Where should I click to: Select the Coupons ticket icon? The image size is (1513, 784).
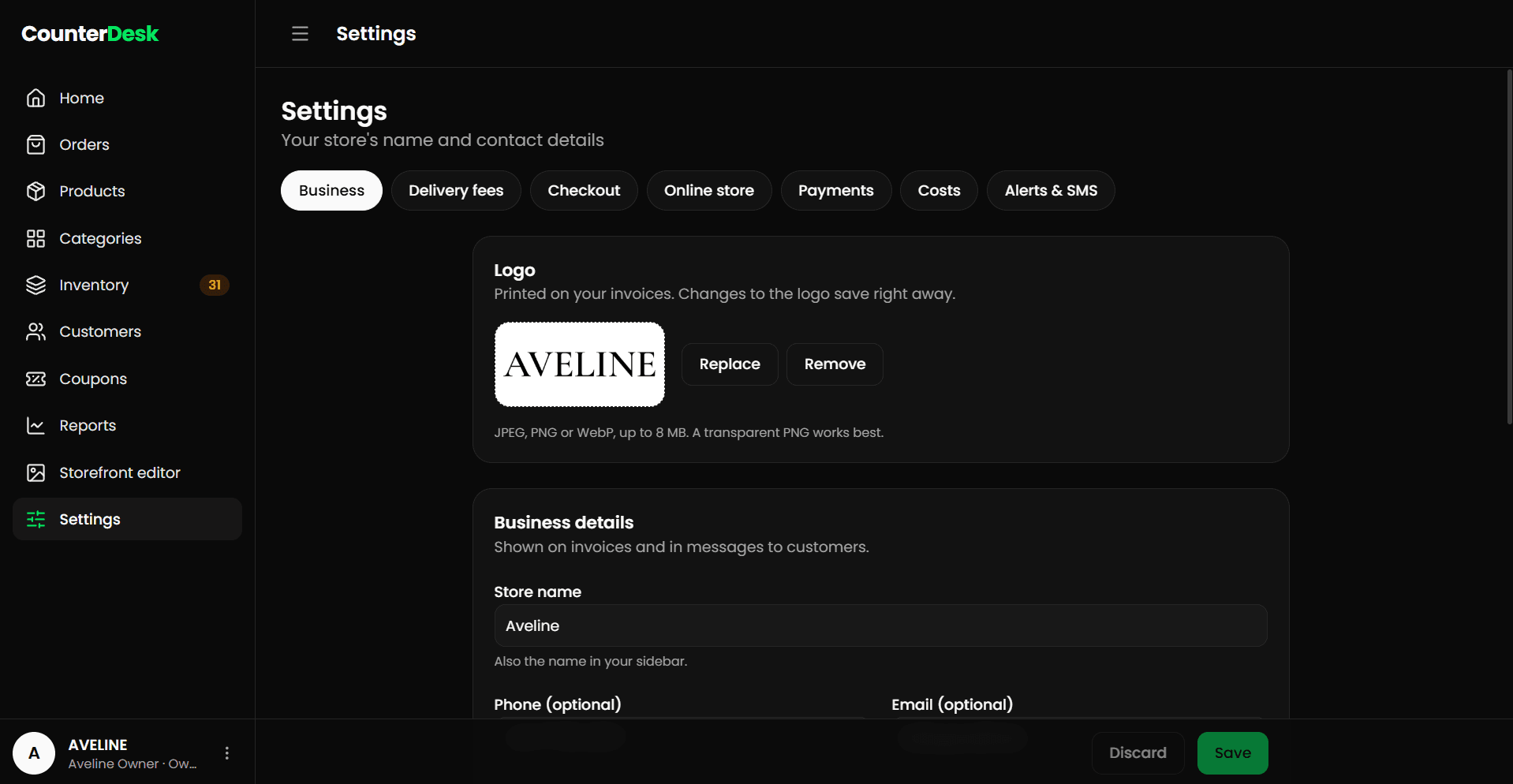(35, 379)
